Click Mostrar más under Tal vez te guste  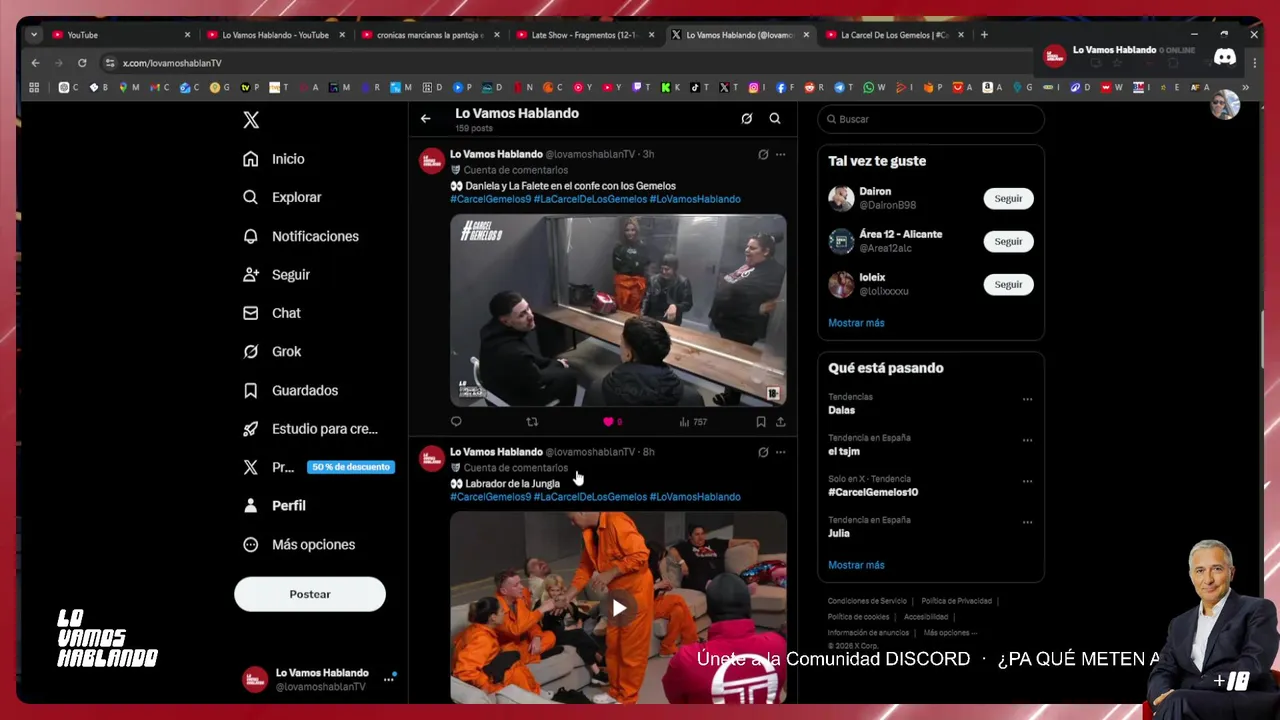click(856, 323)
